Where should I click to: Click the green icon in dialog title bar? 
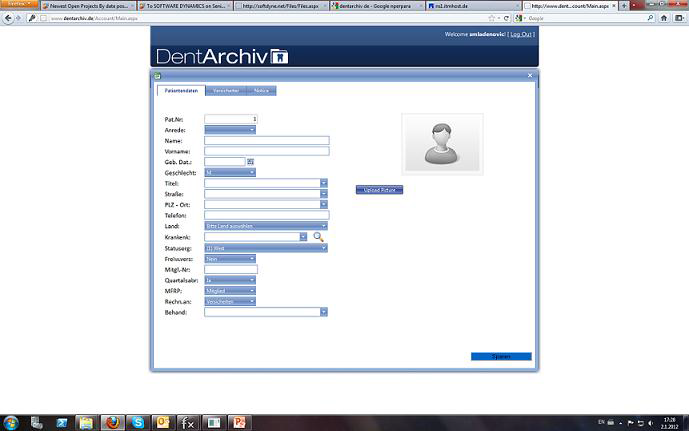158,76
